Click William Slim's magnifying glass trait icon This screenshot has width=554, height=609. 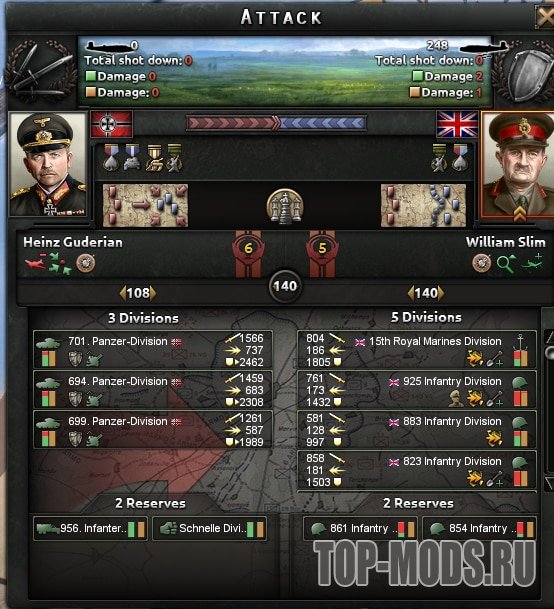click(506, 264)
